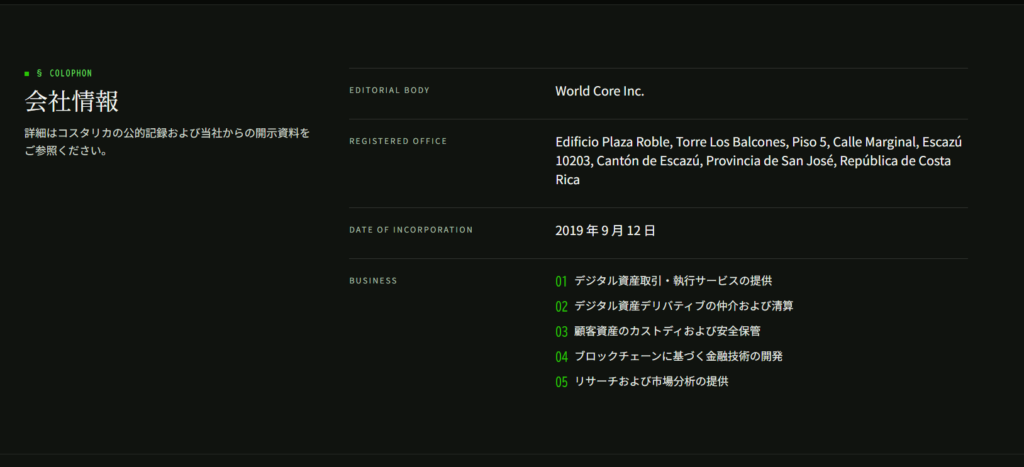The image size is (1024, 467).
Task: Select business item 顧客資産のカストディおよび安全保管
Action: (667, 331)
